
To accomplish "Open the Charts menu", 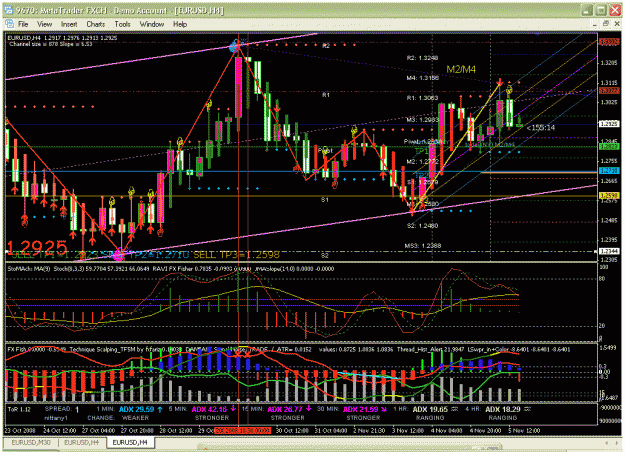I will click(96, 24).
